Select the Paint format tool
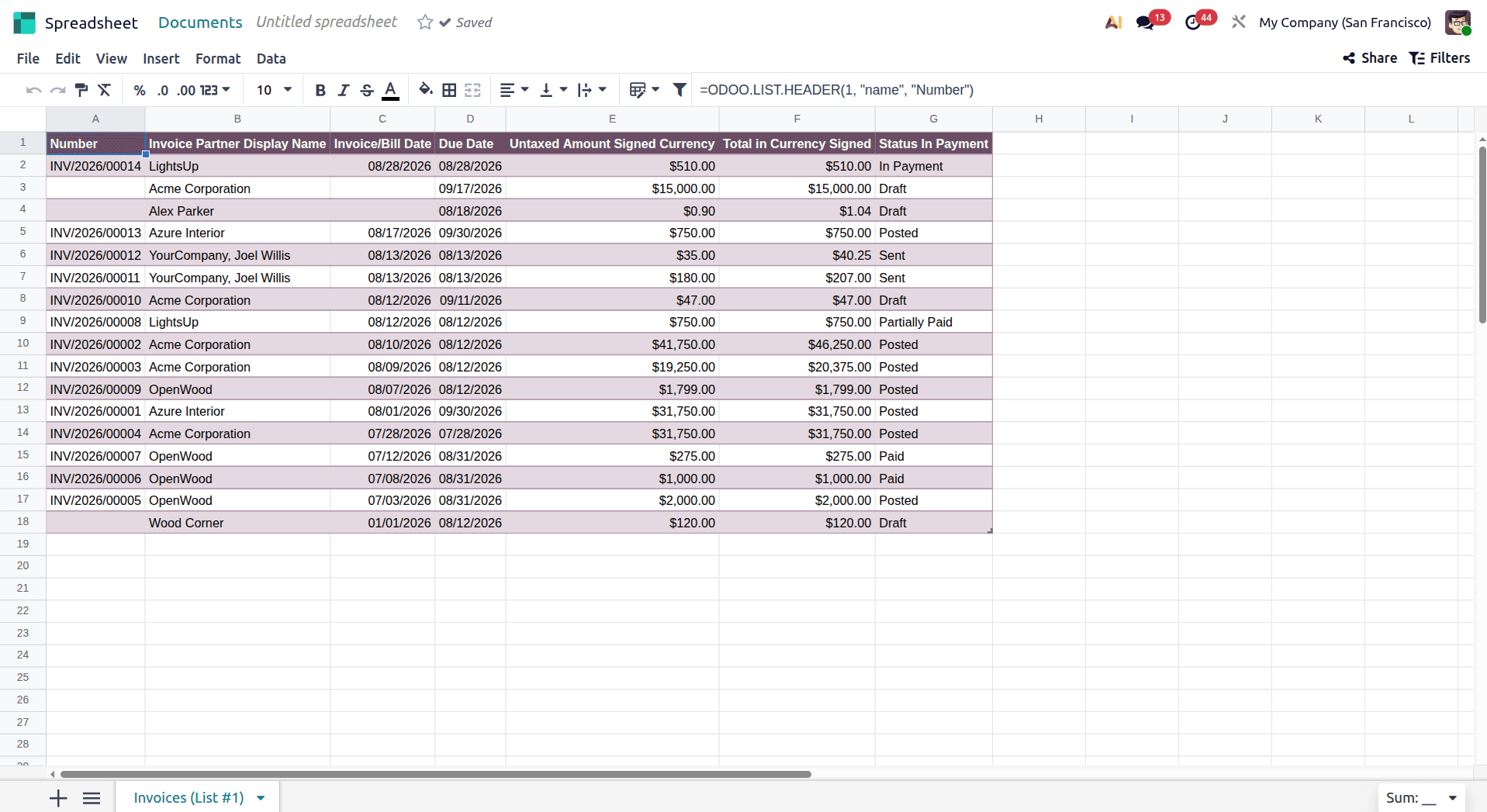Screen dimensions: 1487x812 pos(81,90)
